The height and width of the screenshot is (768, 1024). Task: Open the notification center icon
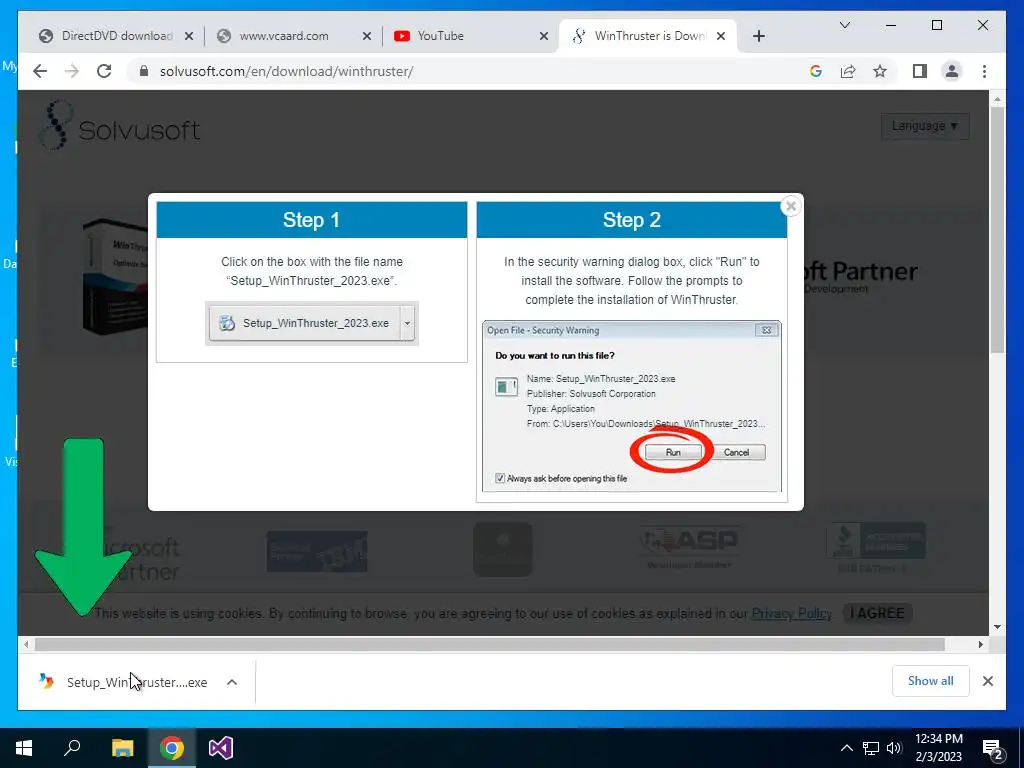pos(993,750)
